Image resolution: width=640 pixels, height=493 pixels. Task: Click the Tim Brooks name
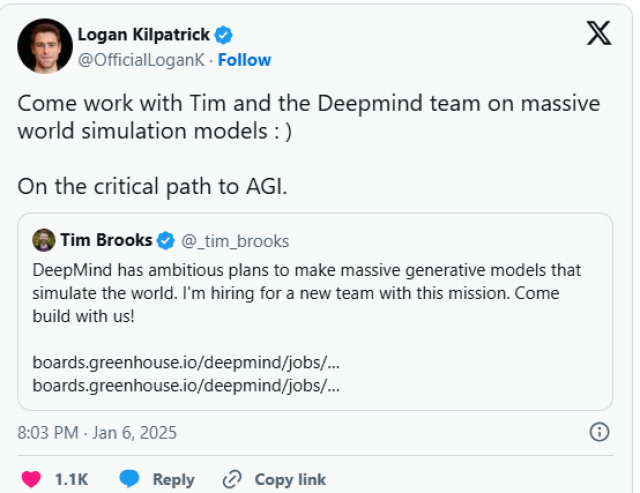[107, 240]
